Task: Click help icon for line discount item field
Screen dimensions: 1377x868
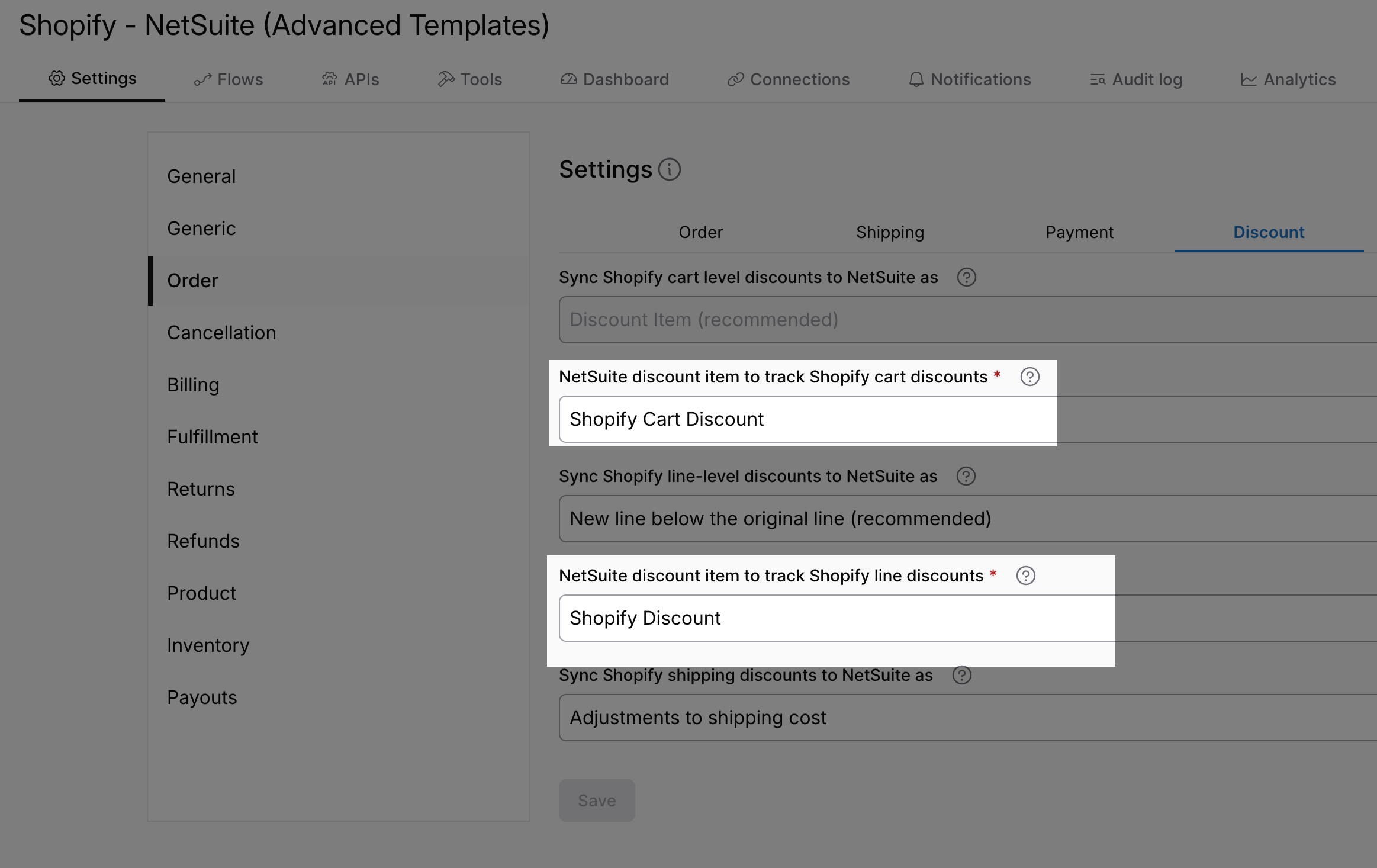Action: tap(1026, 576)
